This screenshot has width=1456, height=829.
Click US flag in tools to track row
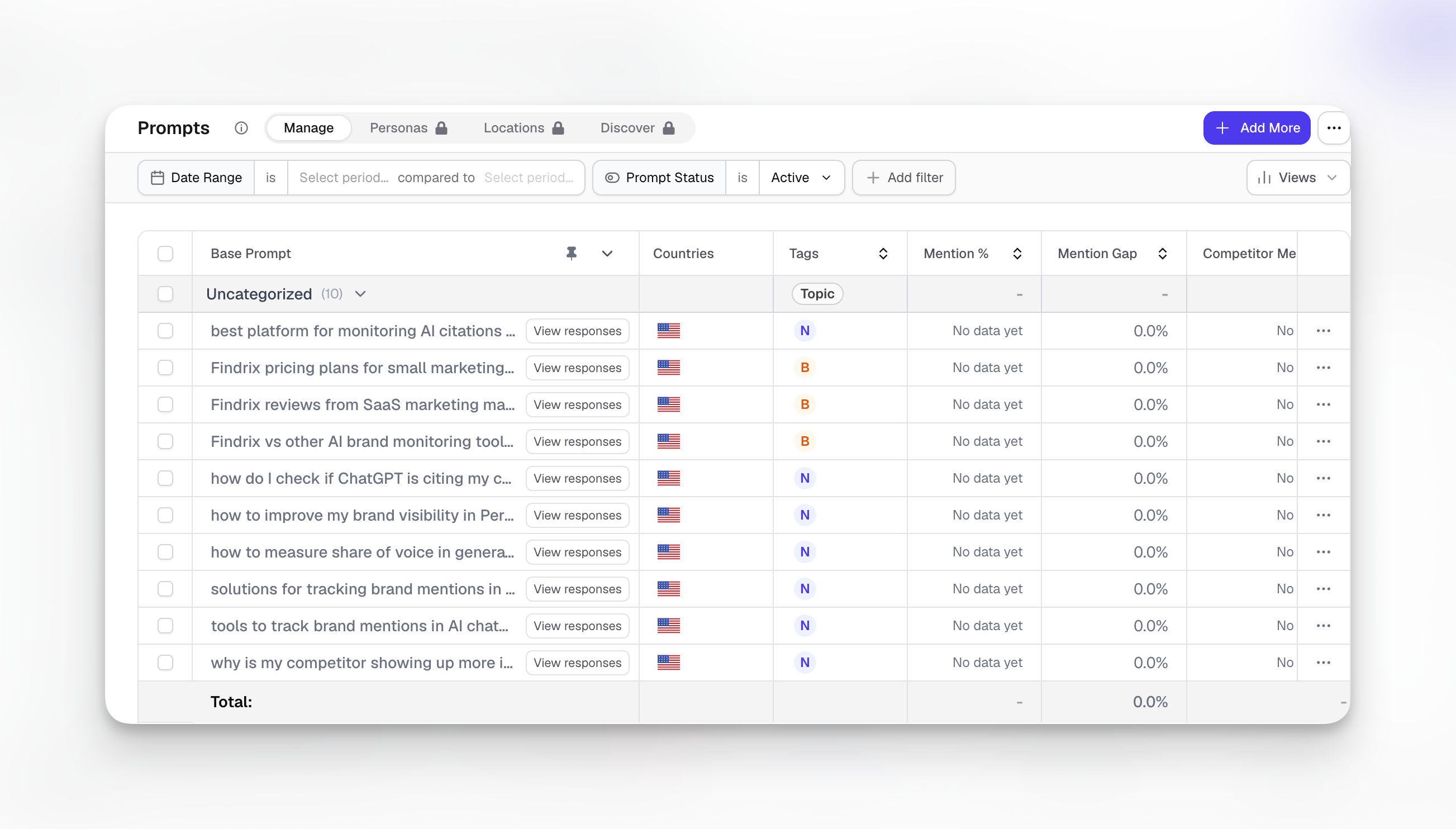pos(668,626)
